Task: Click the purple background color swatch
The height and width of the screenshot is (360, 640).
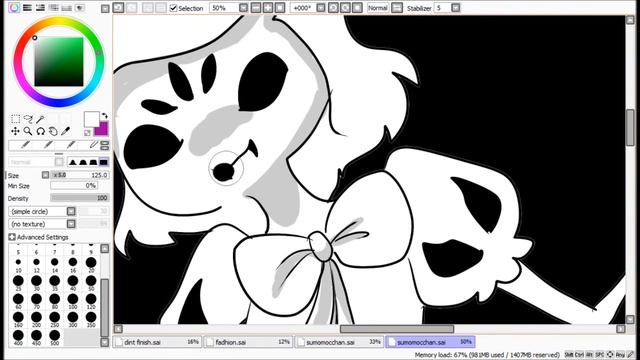Action: pyautogui.click(x=102, y=129)
